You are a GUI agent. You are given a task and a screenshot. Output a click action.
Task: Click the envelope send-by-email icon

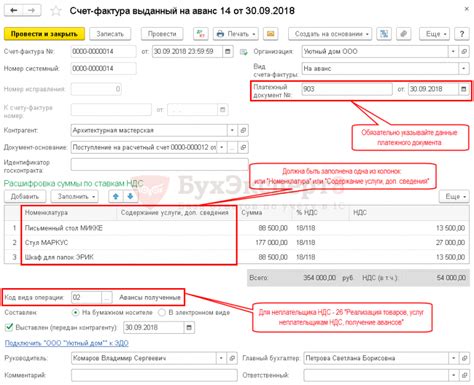tap(270, 34)
